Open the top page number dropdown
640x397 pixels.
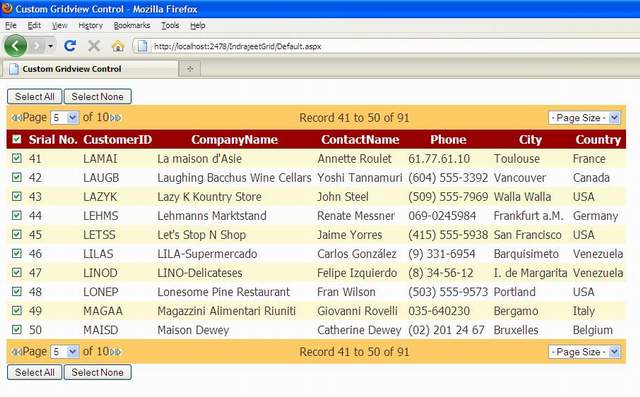pos(64,118)
